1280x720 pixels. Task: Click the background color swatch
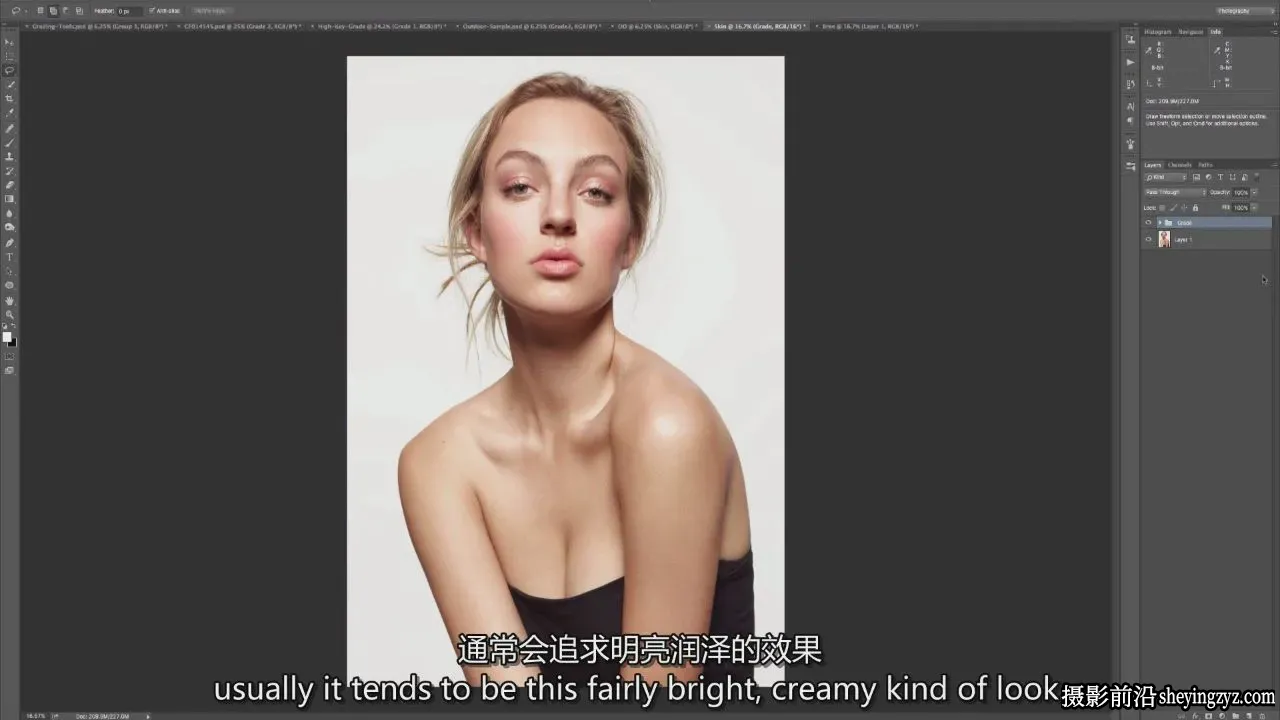coord(13,343)
